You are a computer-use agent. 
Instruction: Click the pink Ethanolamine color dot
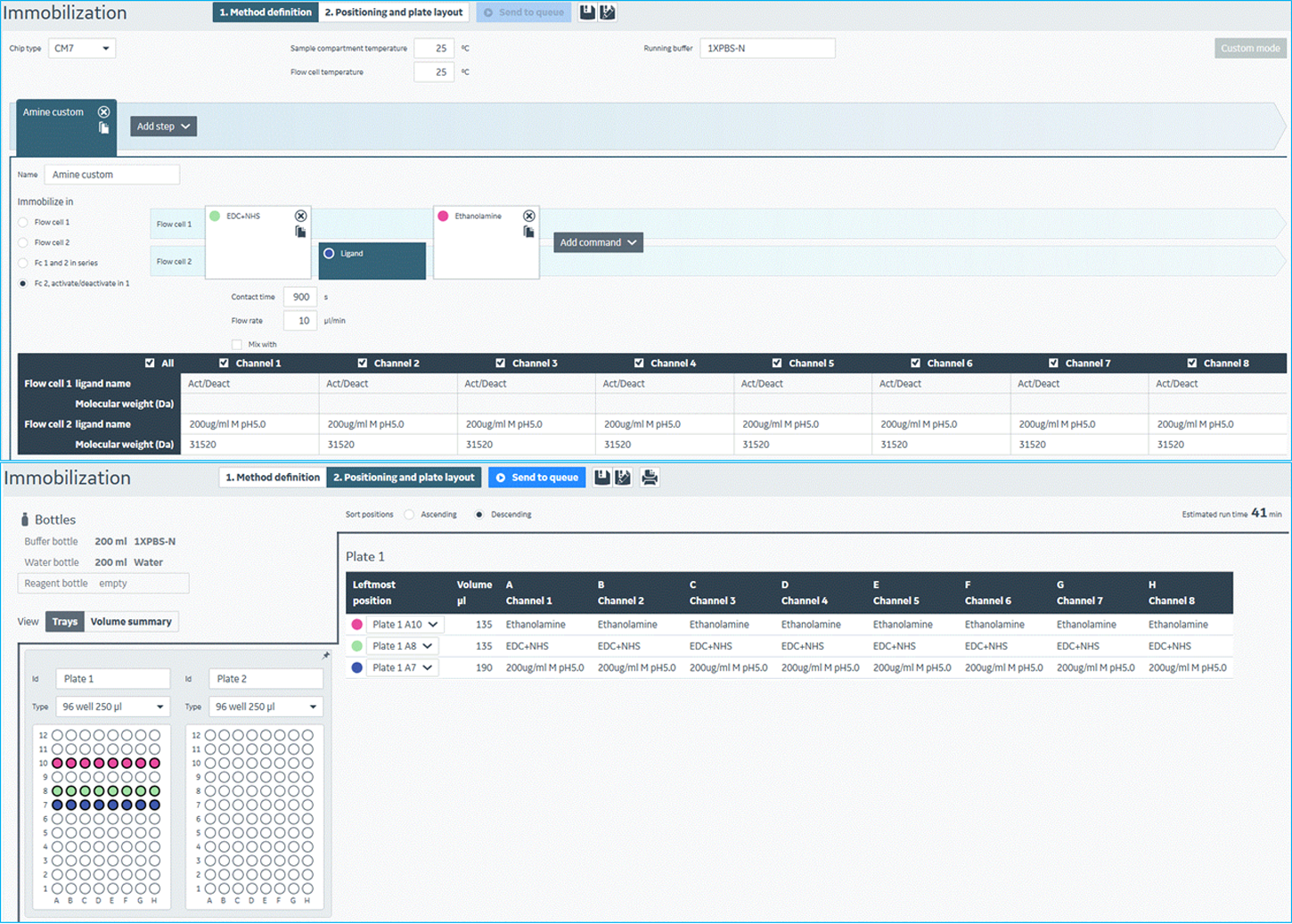[x=443, y=217]
